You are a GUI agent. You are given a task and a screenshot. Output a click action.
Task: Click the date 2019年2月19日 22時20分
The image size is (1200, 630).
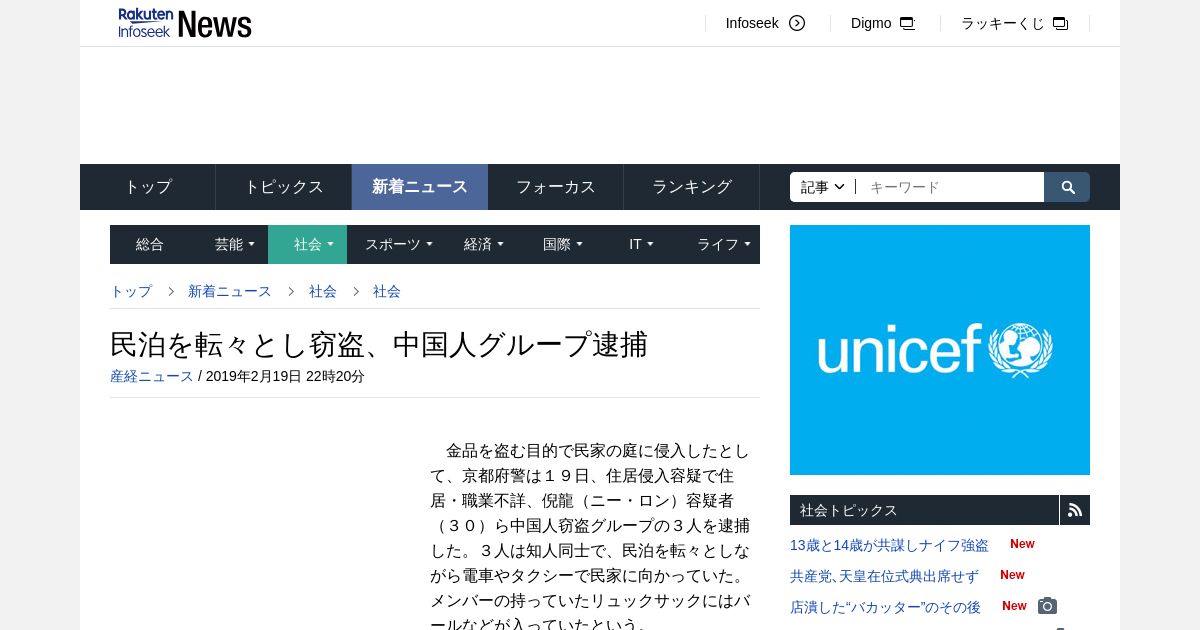pyautogui.click(x=285, y=376)
